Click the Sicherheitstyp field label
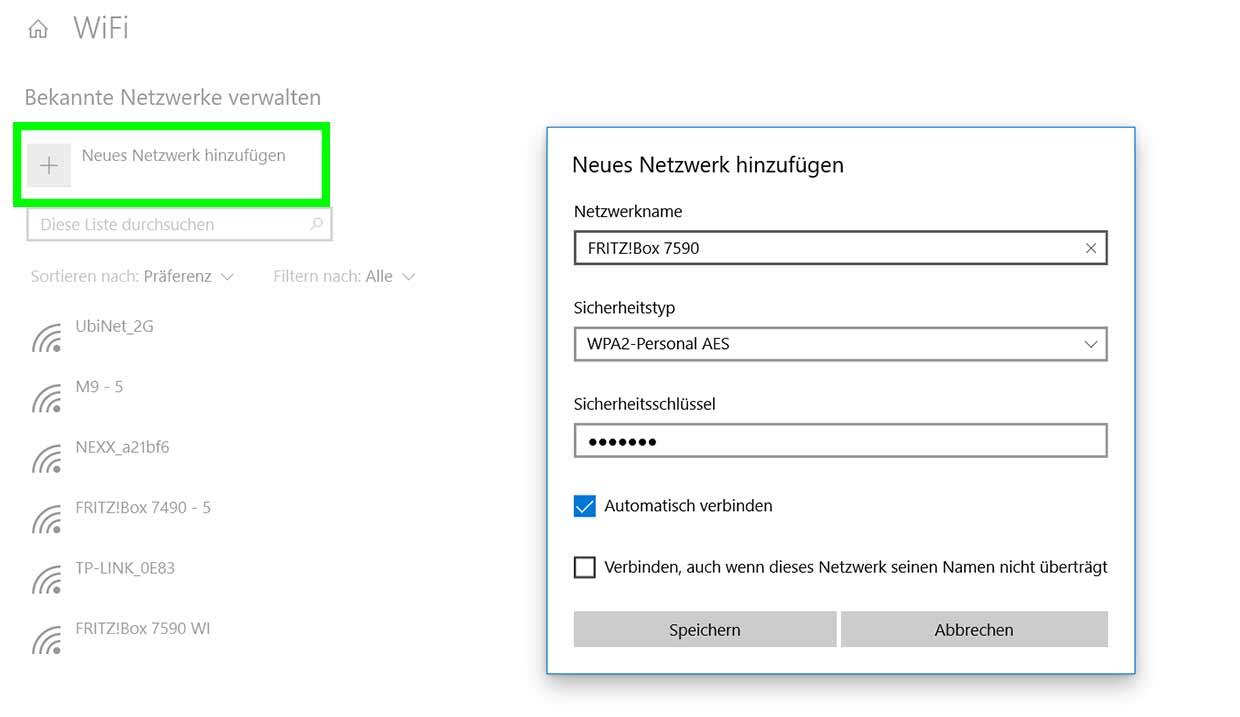Screen dimensions: 1240x717 [x=625, y=308]
